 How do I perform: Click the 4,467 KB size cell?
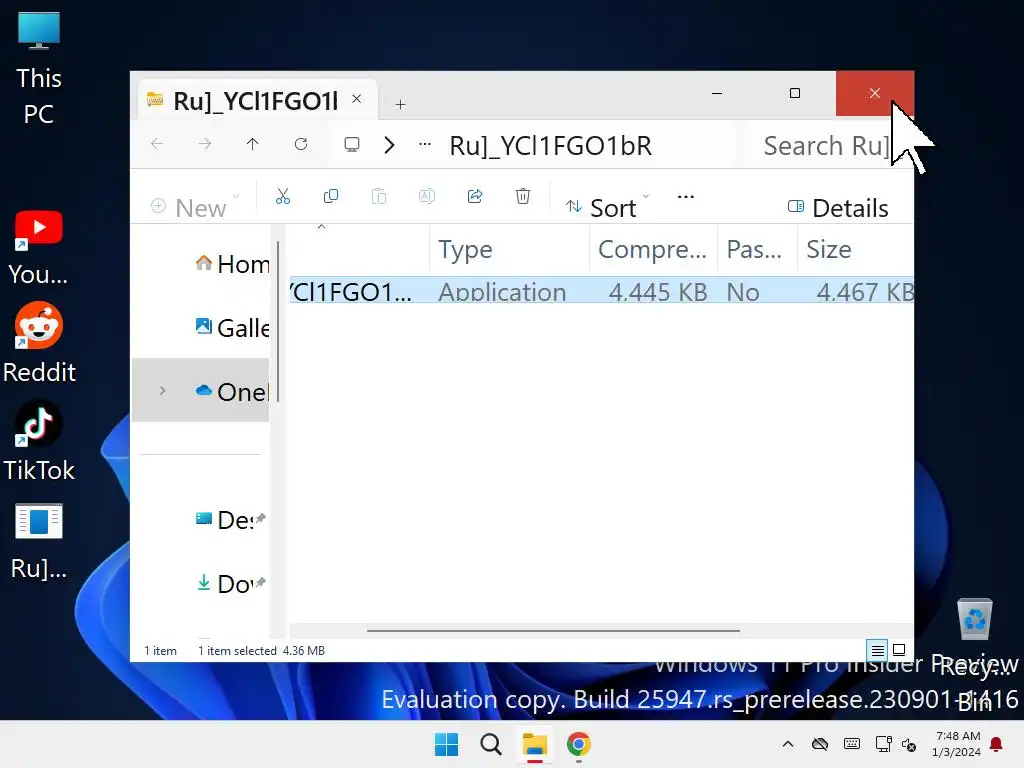point(865,291)
